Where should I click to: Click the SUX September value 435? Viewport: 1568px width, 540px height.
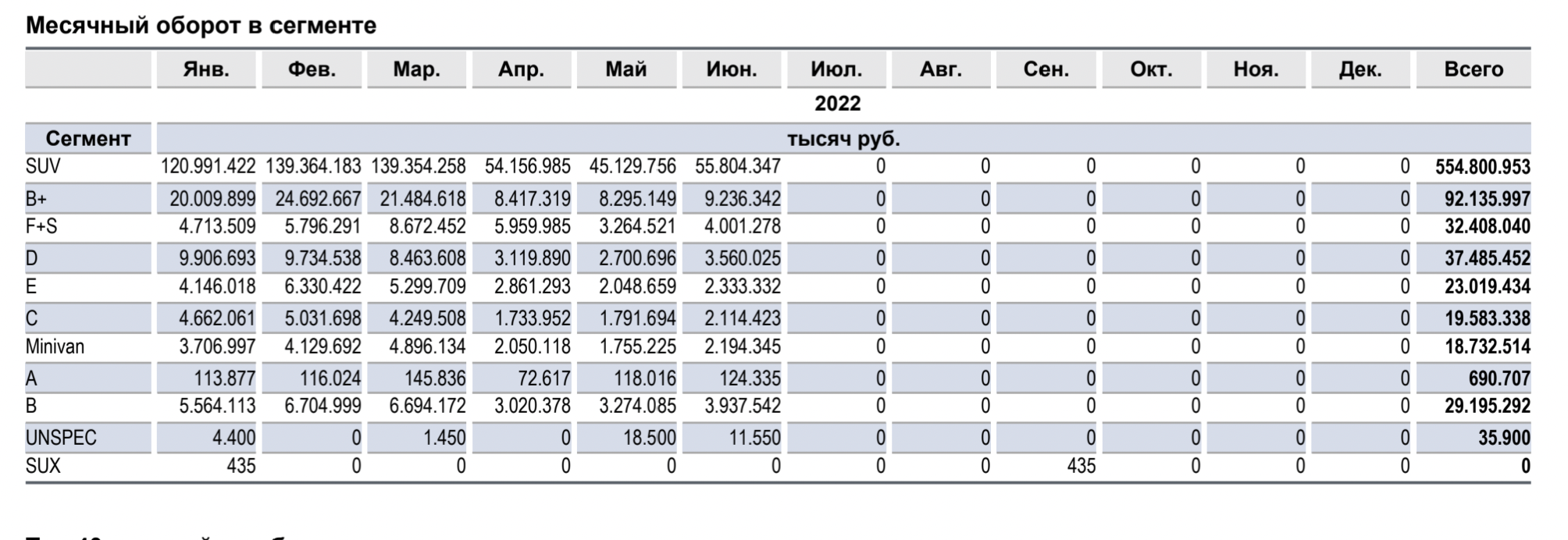(1081, 466)
